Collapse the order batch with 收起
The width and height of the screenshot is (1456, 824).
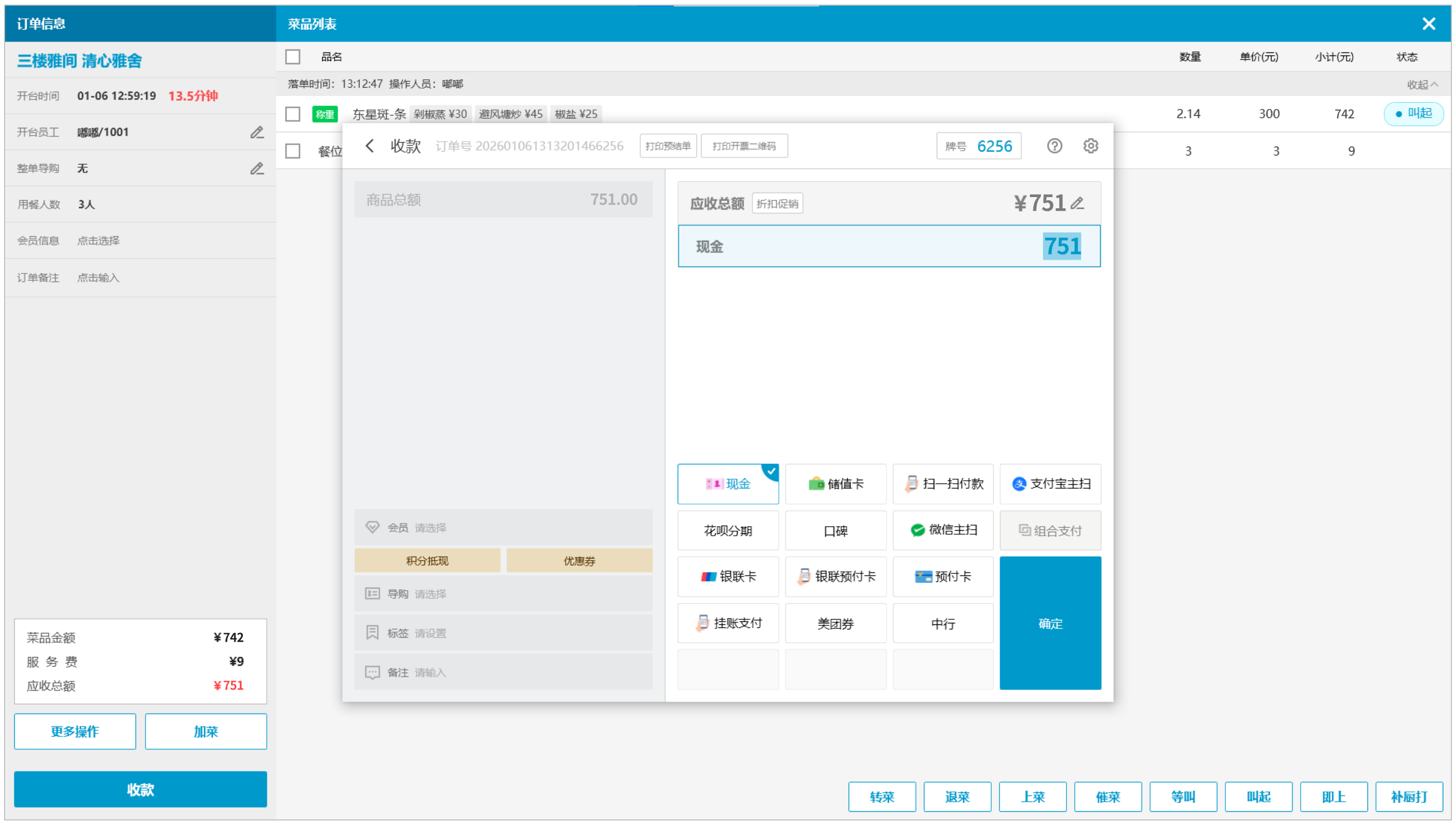1421,85
